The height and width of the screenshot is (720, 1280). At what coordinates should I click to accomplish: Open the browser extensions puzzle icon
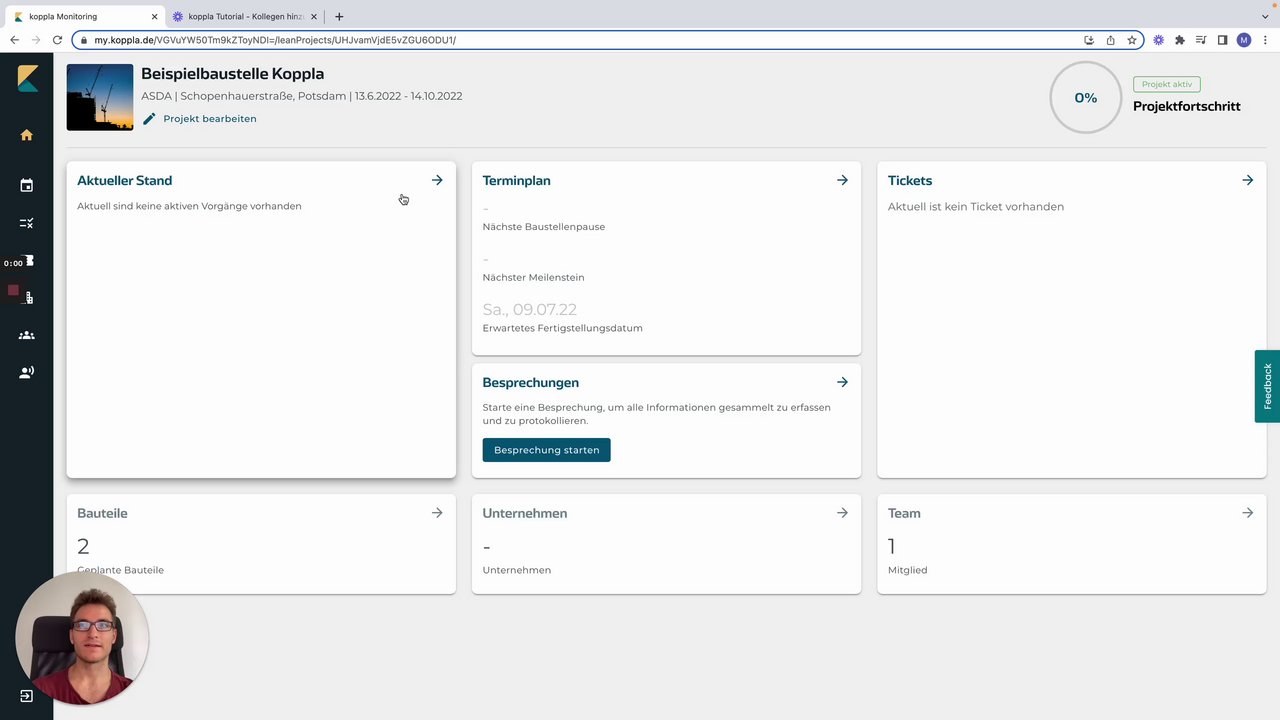point(1180,40)
